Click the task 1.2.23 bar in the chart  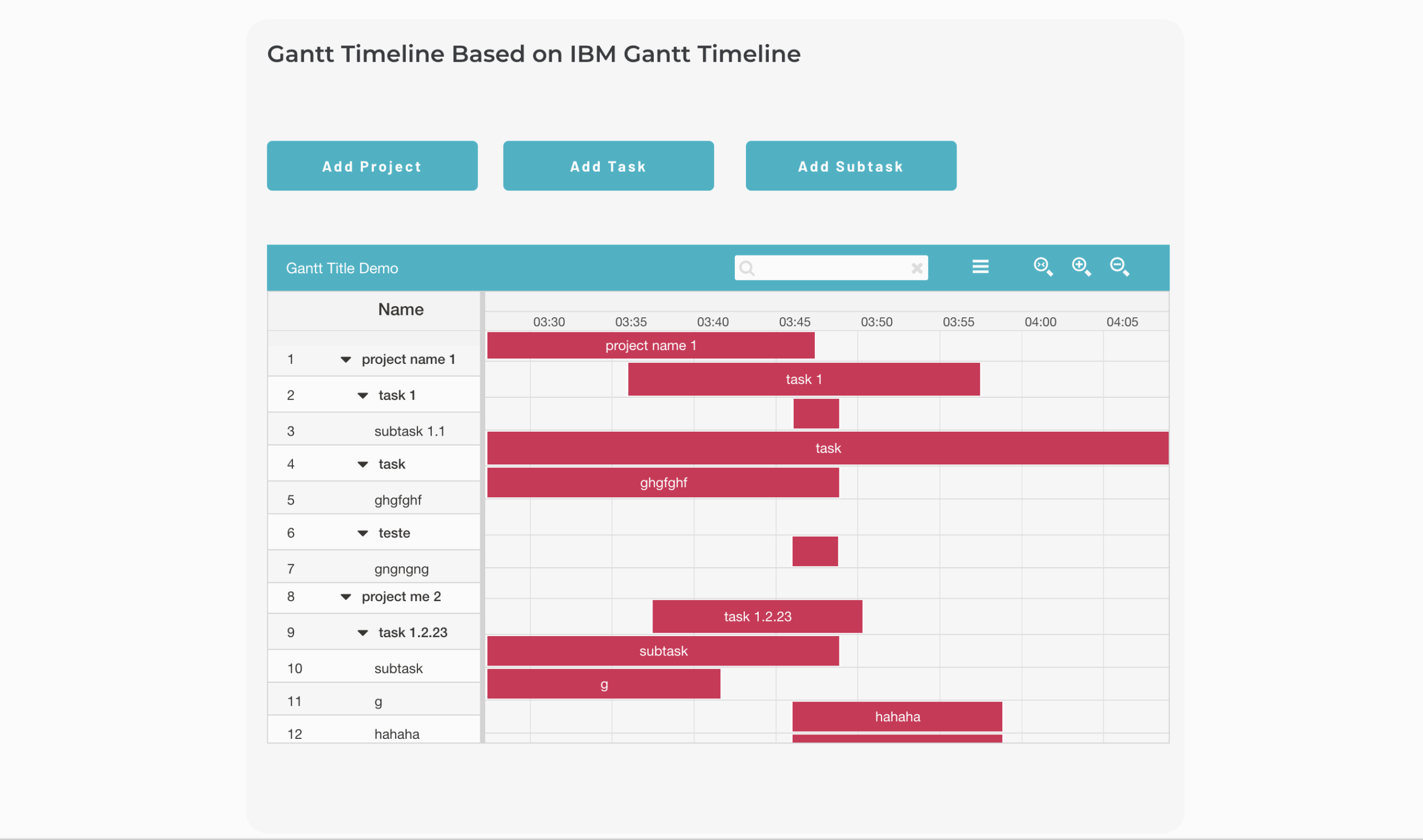point(757,617)
